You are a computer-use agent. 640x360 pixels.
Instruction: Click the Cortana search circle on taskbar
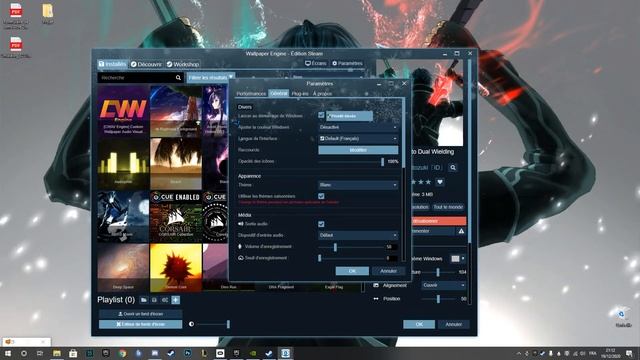click(24, 353)
